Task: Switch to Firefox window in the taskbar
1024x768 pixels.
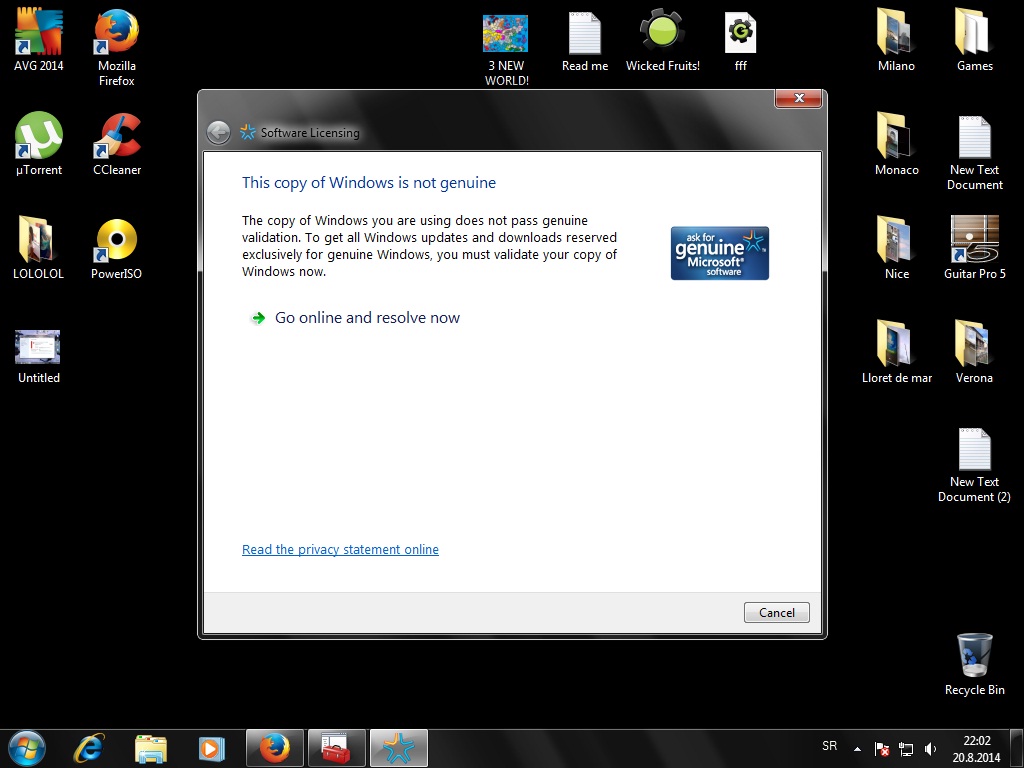Action: coord(275,748)
